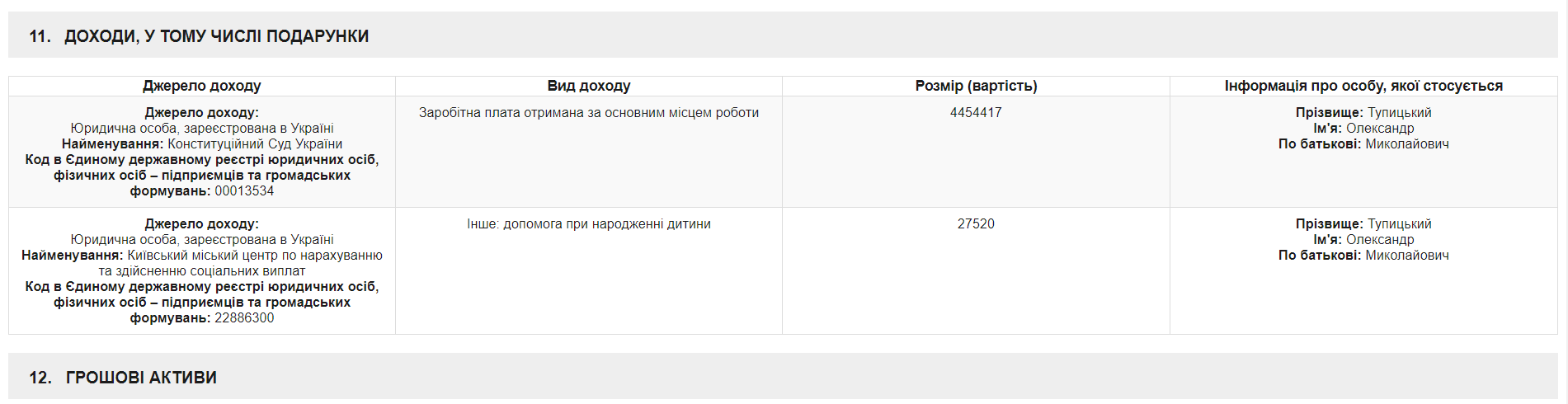Click the Інформація про особу column header
1568x404 pixels.
click(x=1363, y=86)
